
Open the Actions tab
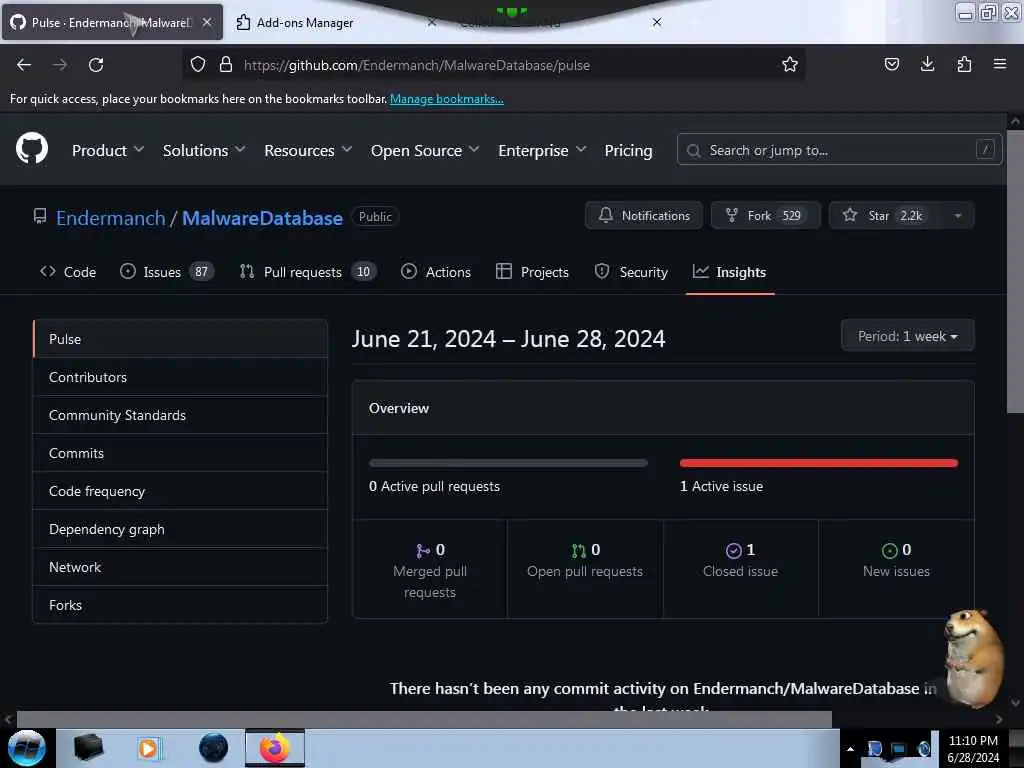pyautogui.click(x=436, y=272)
